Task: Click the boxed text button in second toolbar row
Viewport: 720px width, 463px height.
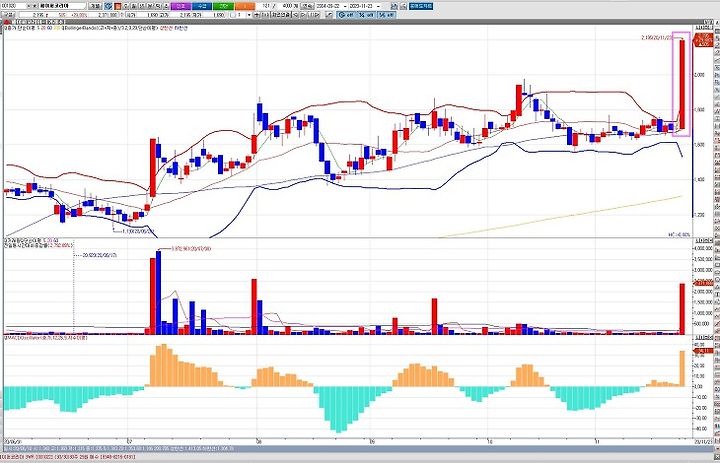Action: pyautogui.click(x=281, y=15)
